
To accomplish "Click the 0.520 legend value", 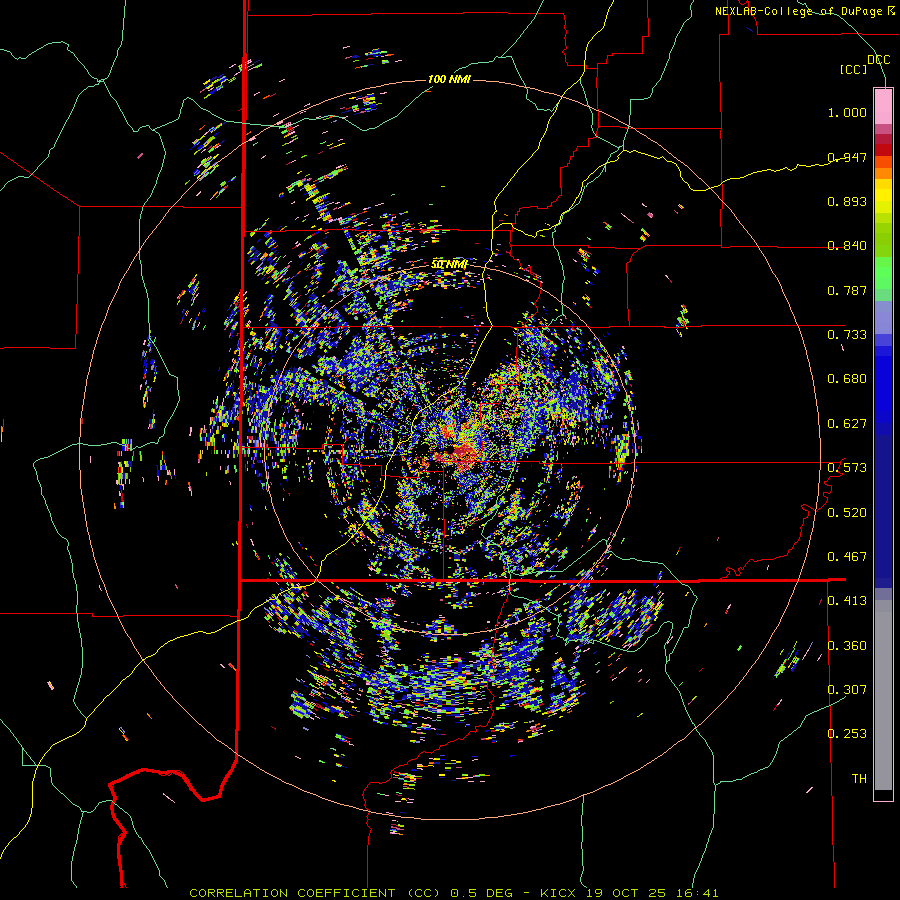I will click(x=847, y=513).
